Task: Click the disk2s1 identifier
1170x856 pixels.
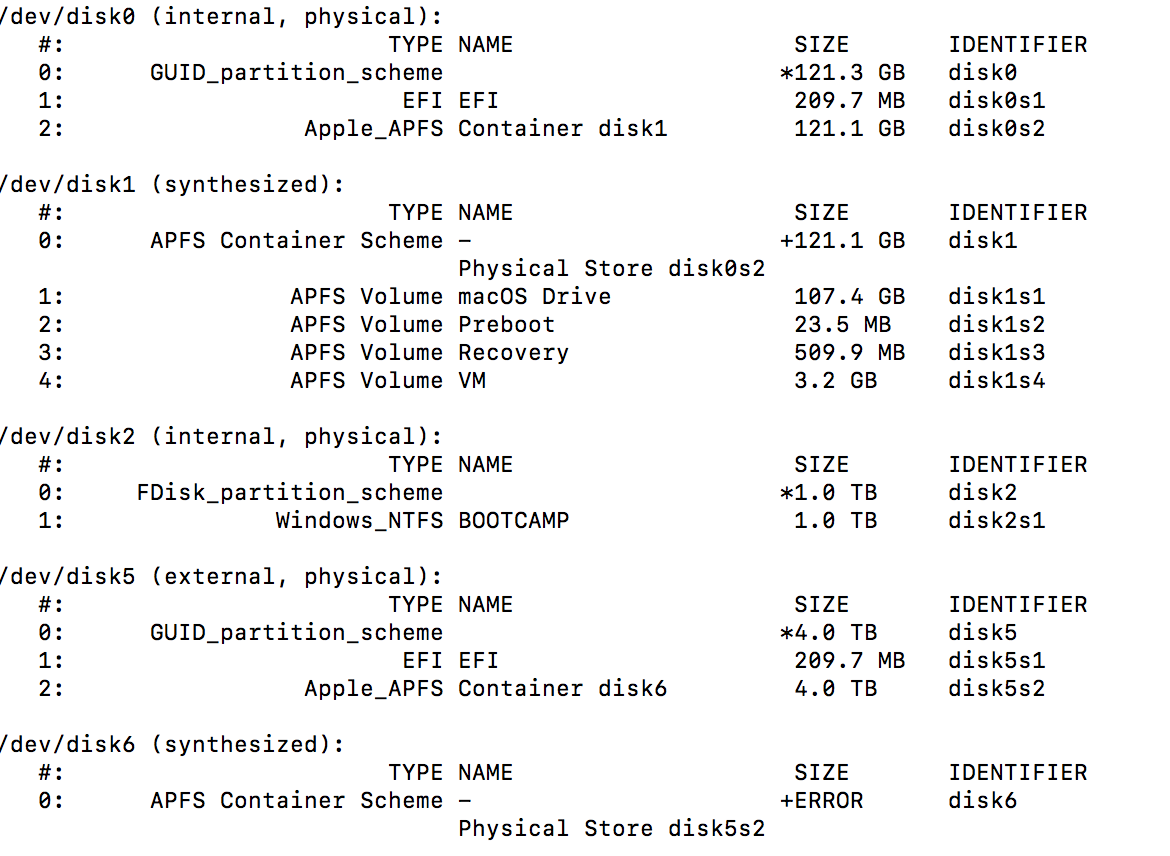Action: [996, 521]
